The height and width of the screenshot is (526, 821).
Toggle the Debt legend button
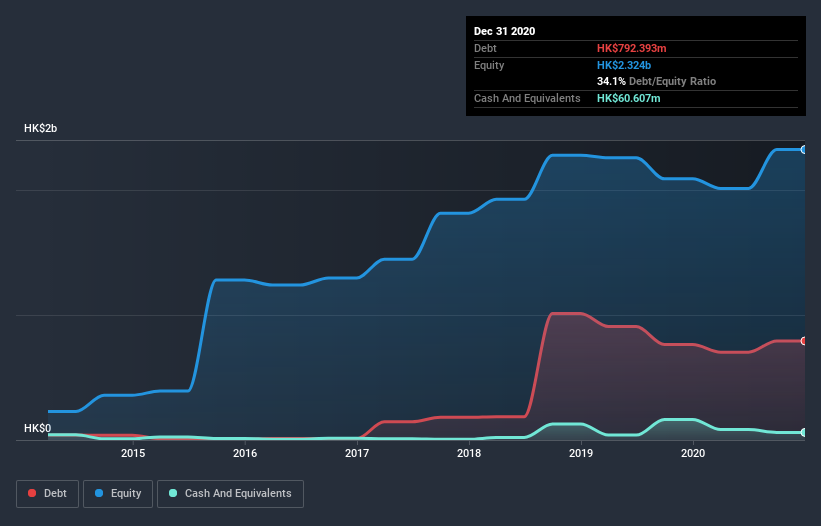pos(48,494)
